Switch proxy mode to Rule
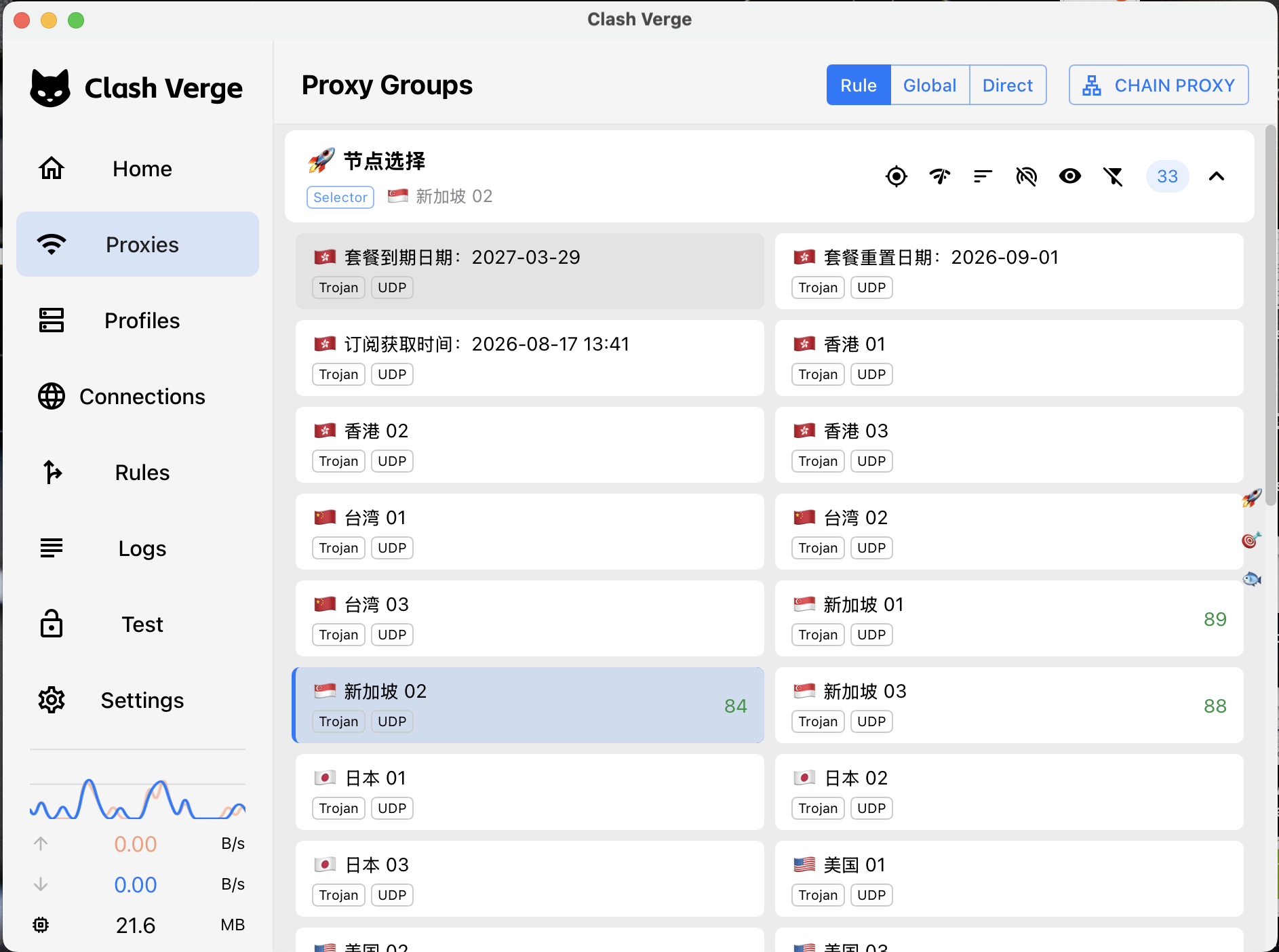 click(859, 85)
